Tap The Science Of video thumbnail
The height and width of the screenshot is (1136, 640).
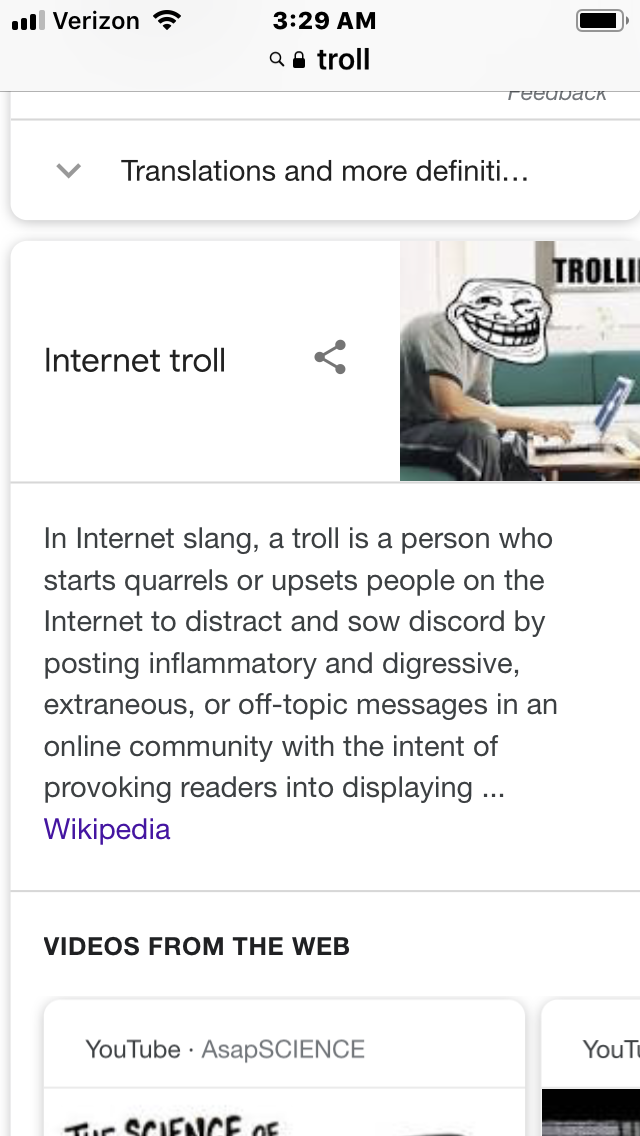click(x=284, y=1112)
